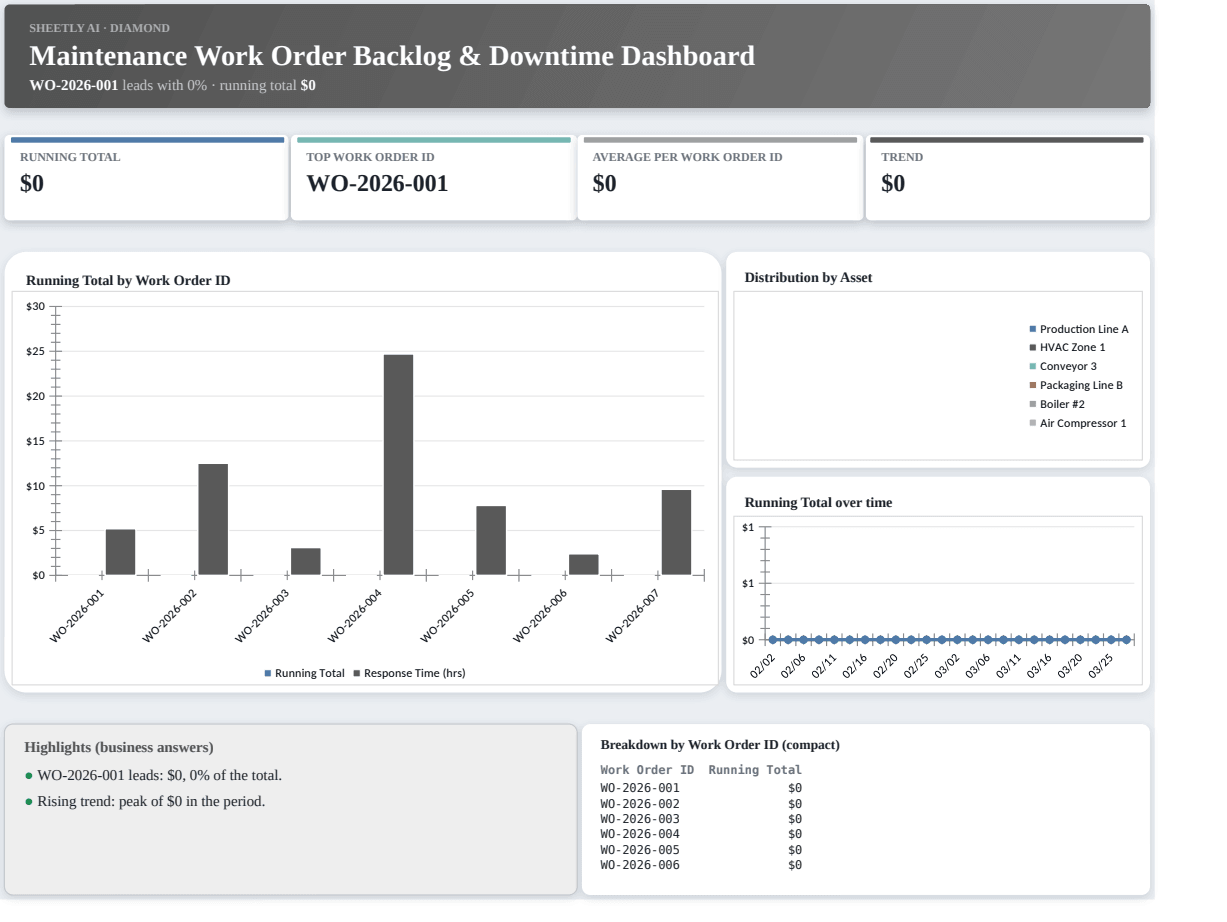The width and height of the screenshot is (1227, 922).
Task: Select the Boiler #2 legend entry
Action: coord(1057,404)
